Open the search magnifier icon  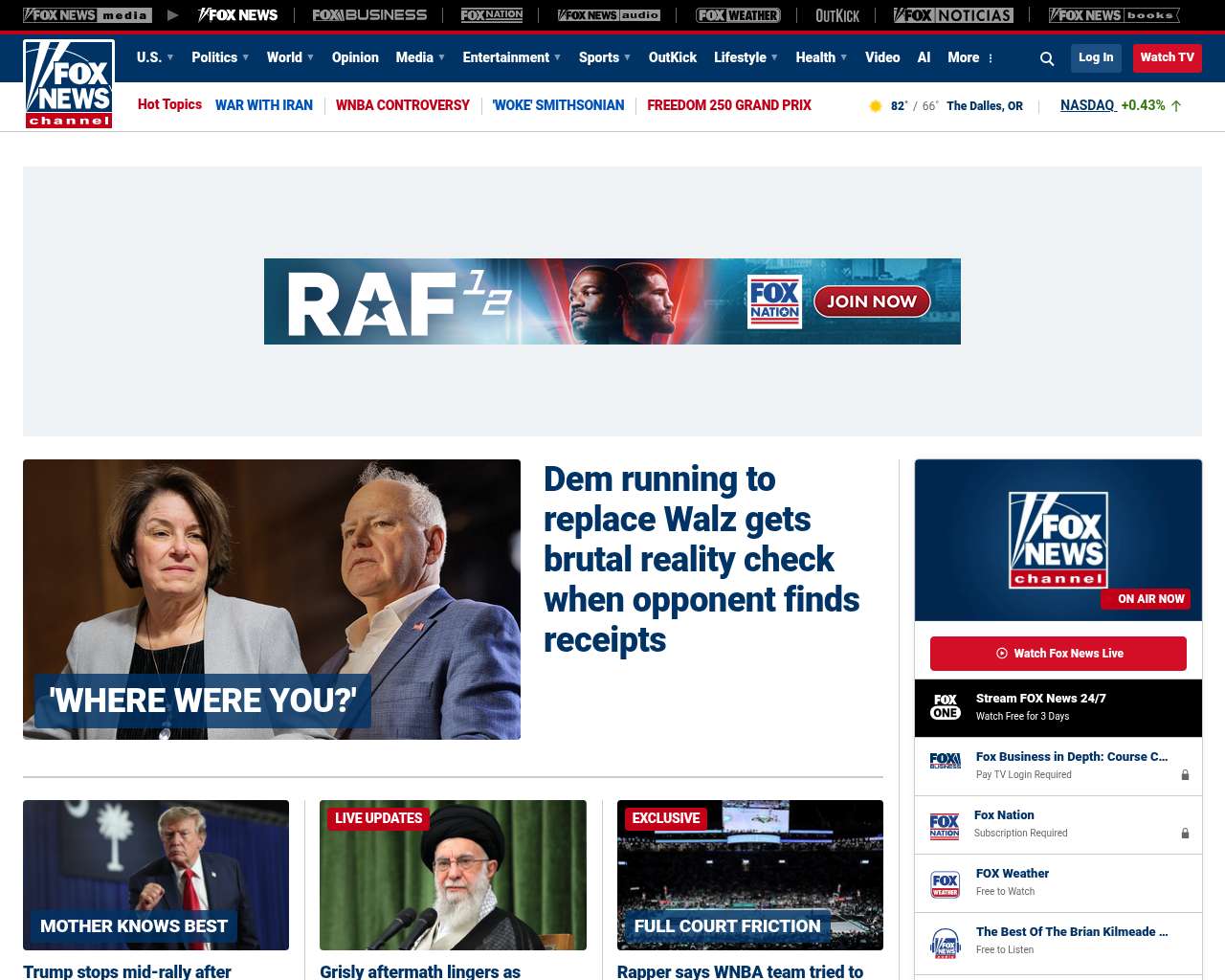[x=1047, y=58]
